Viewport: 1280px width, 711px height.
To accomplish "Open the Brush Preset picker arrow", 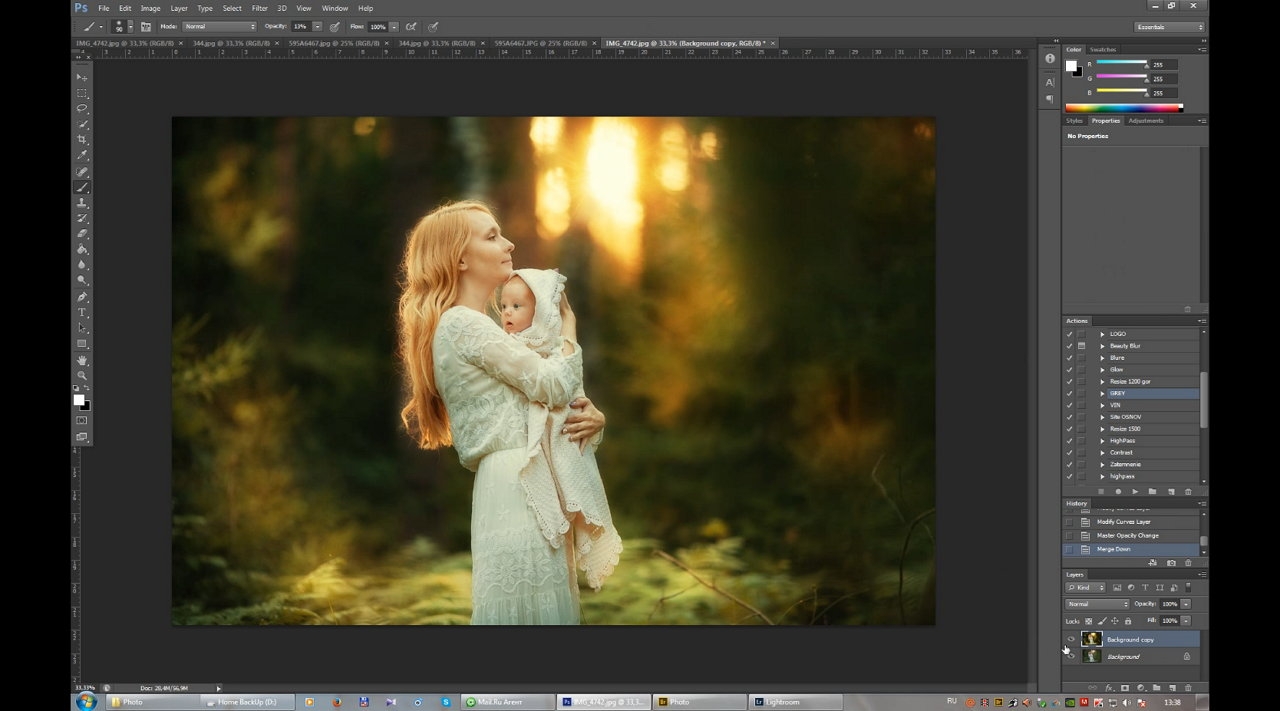I will click(130, 27).
